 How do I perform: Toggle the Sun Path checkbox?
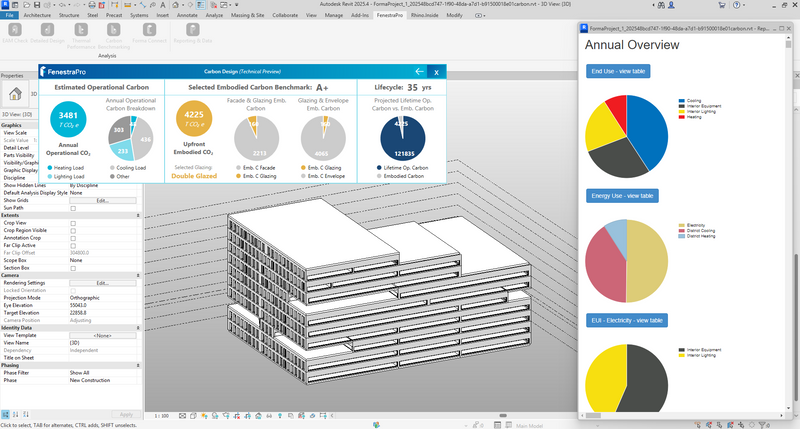tap(73, 208)
